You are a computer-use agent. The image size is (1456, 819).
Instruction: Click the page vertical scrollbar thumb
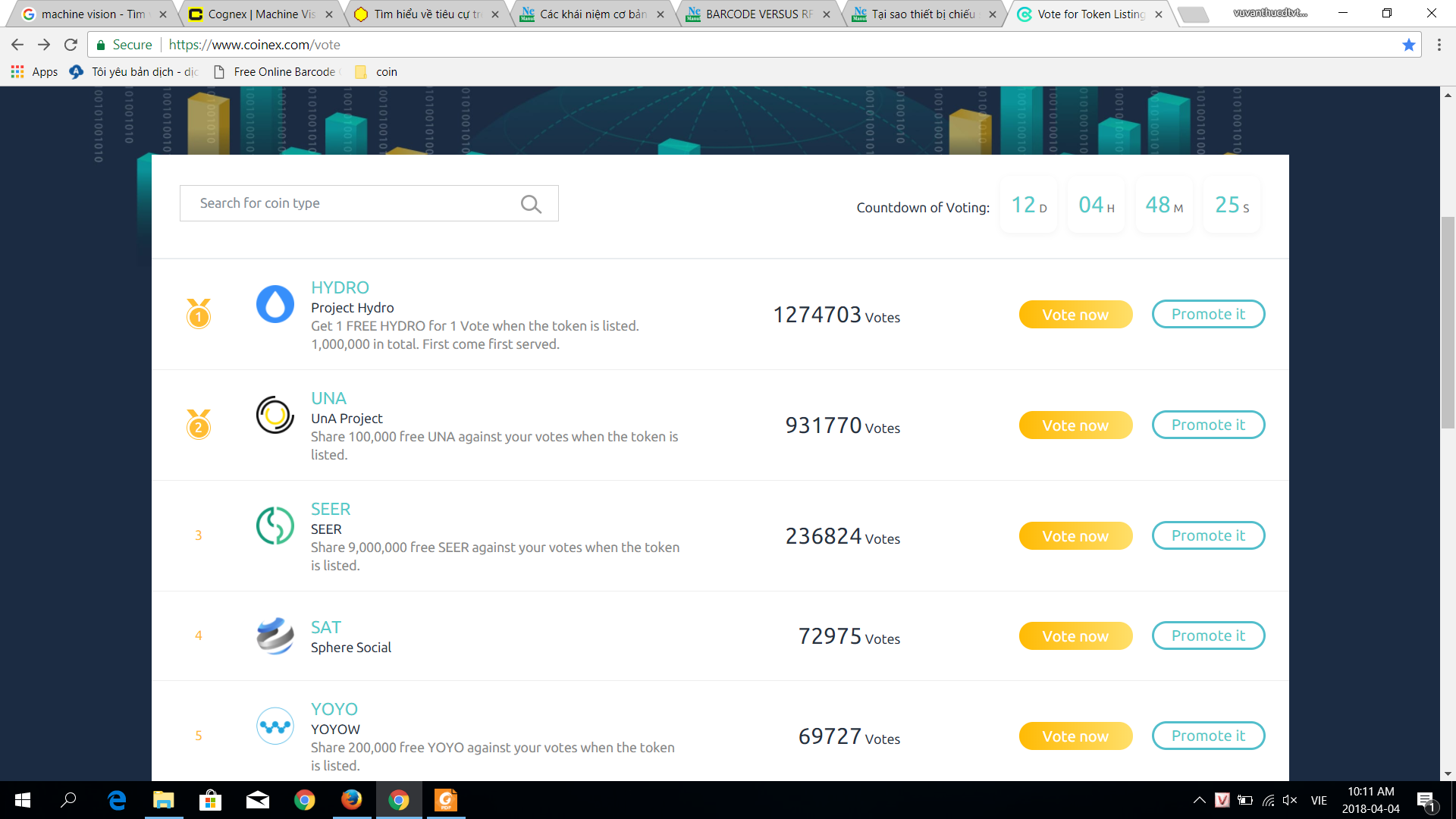pos(1448,322)
